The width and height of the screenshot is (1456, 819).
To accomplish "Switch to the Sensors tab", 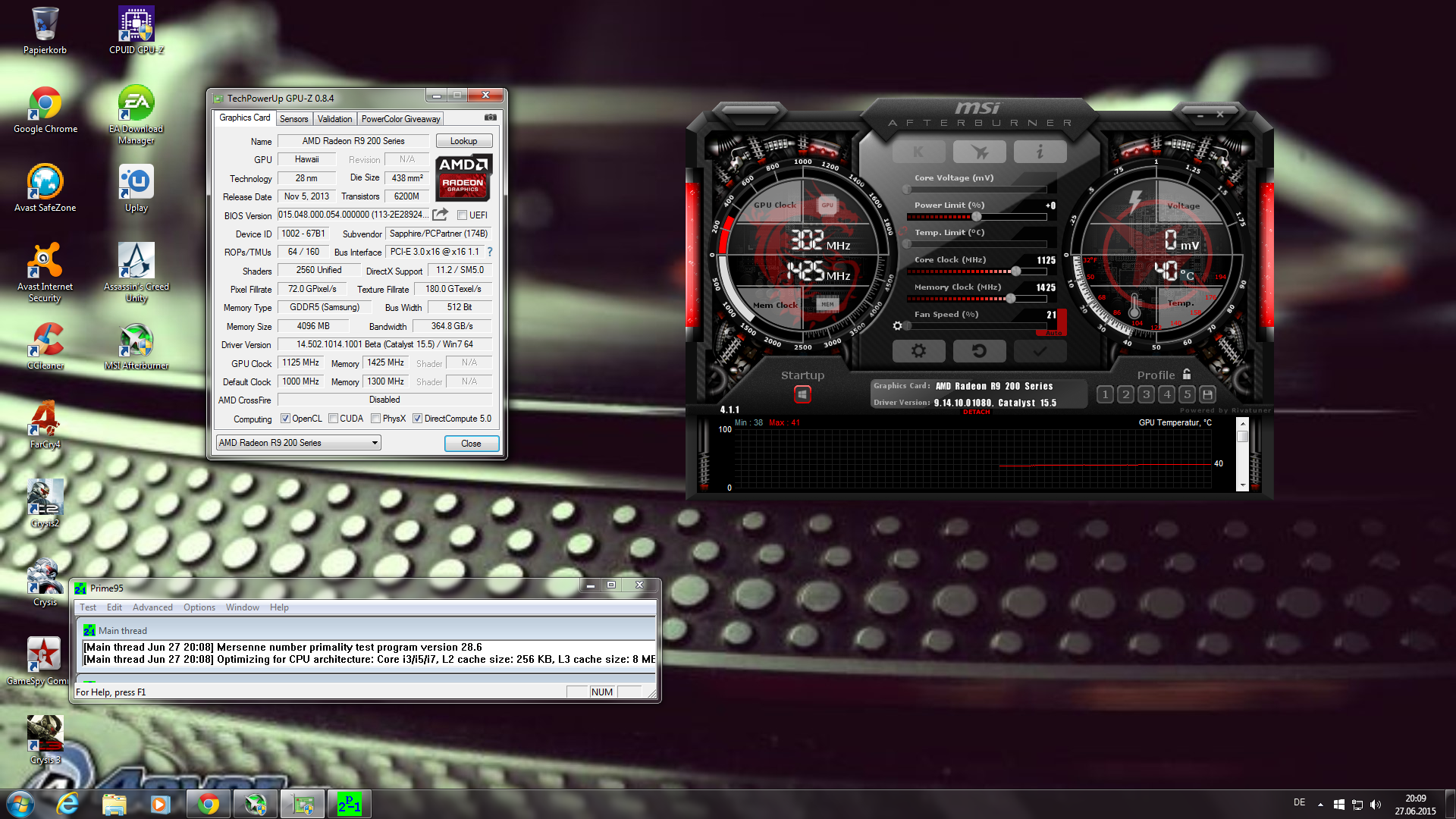I will (x=293, y=119).
